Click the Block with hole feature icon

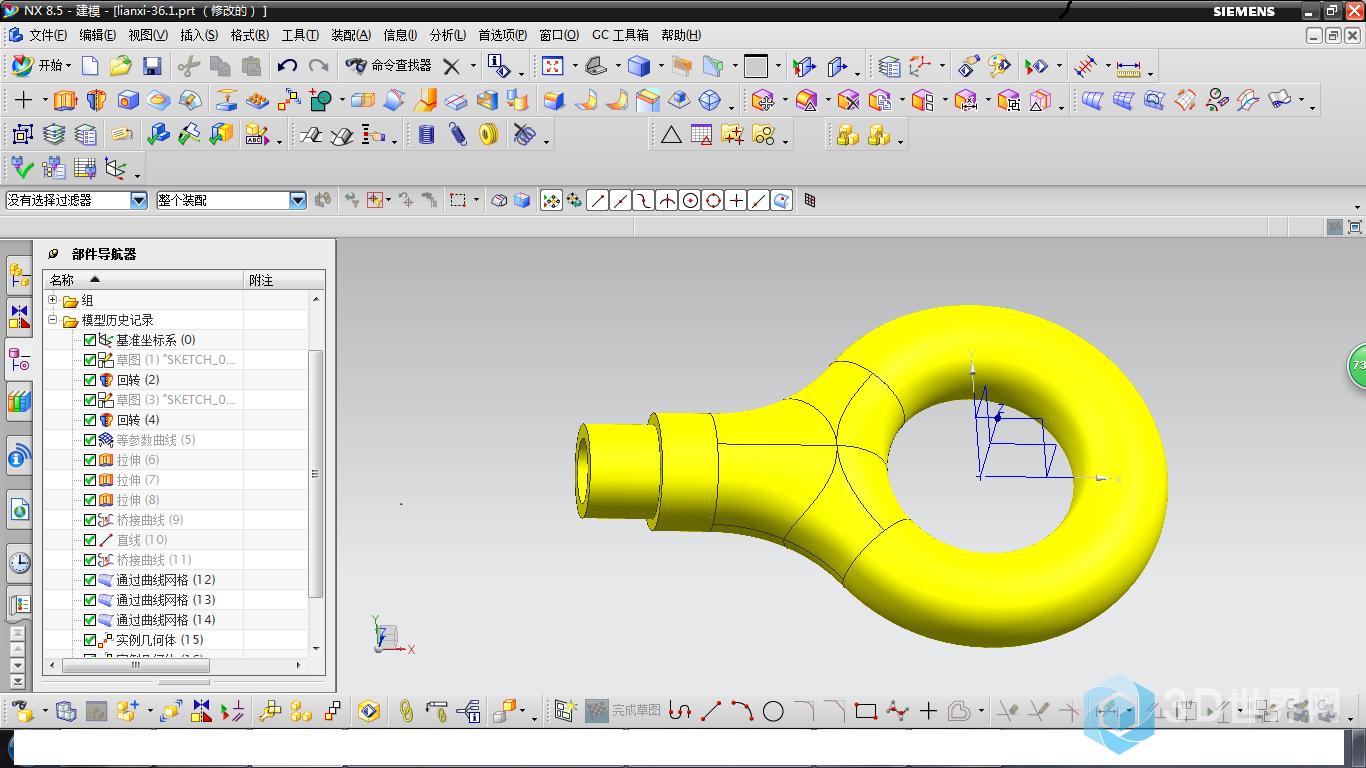pos(128,100)
